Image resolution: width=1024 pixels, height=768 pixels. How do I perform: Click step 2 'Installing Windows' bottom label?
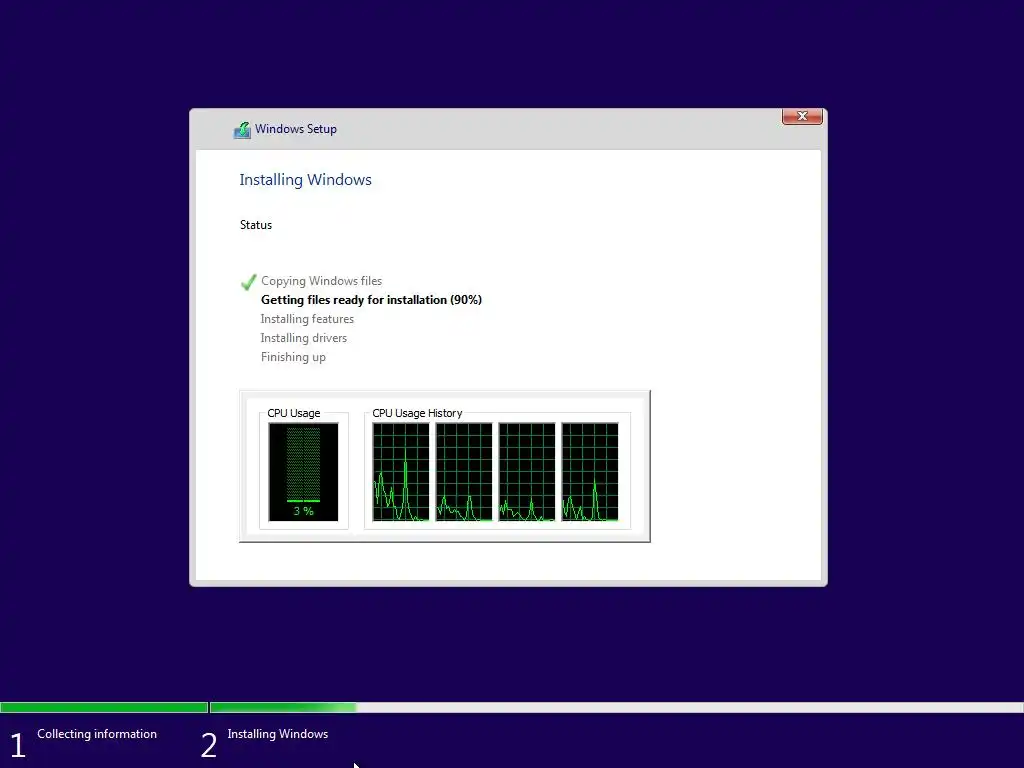point(278,734)
